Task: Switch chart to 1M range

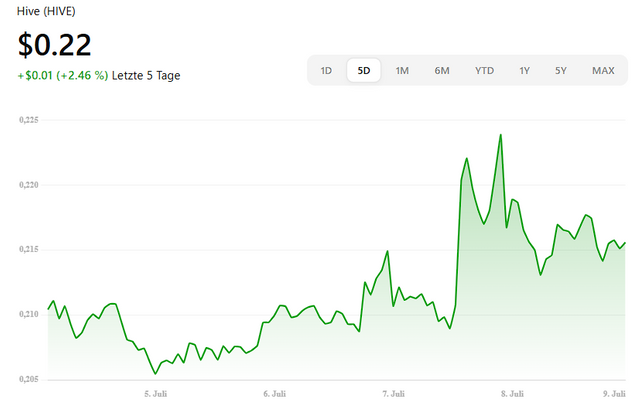Action: [x=402, y=71]
